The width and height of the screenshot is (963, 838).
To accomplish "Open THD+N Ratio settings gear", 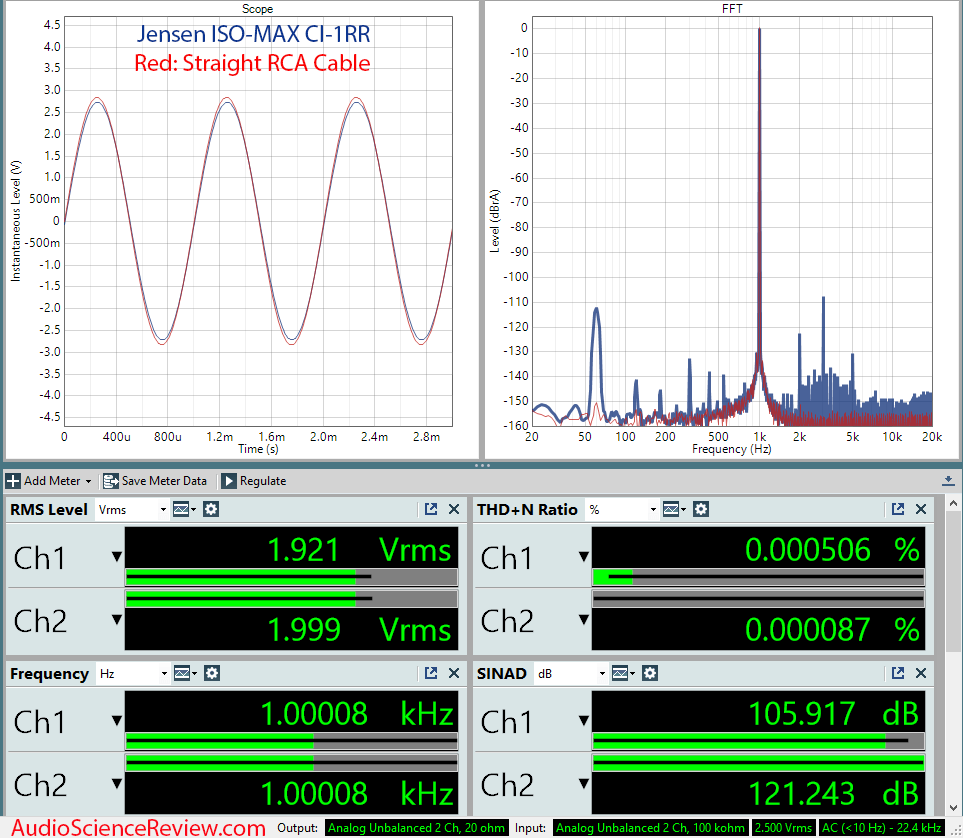I will [701, 509].
